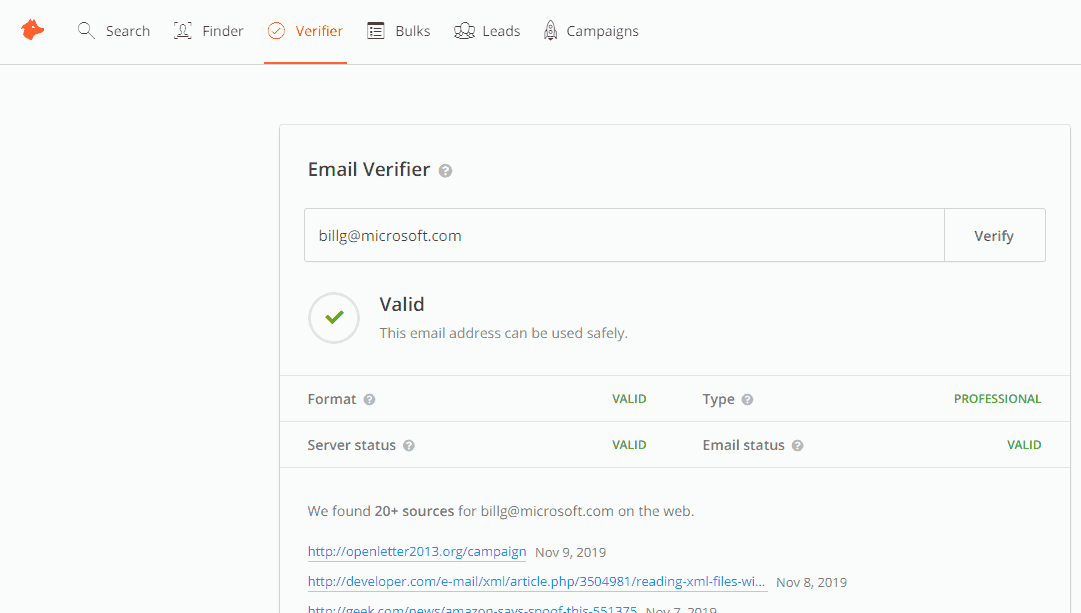1081x613 pixels.
Task: Open the help tooltip beside Email Verifier heading
Action: (445, 170)
